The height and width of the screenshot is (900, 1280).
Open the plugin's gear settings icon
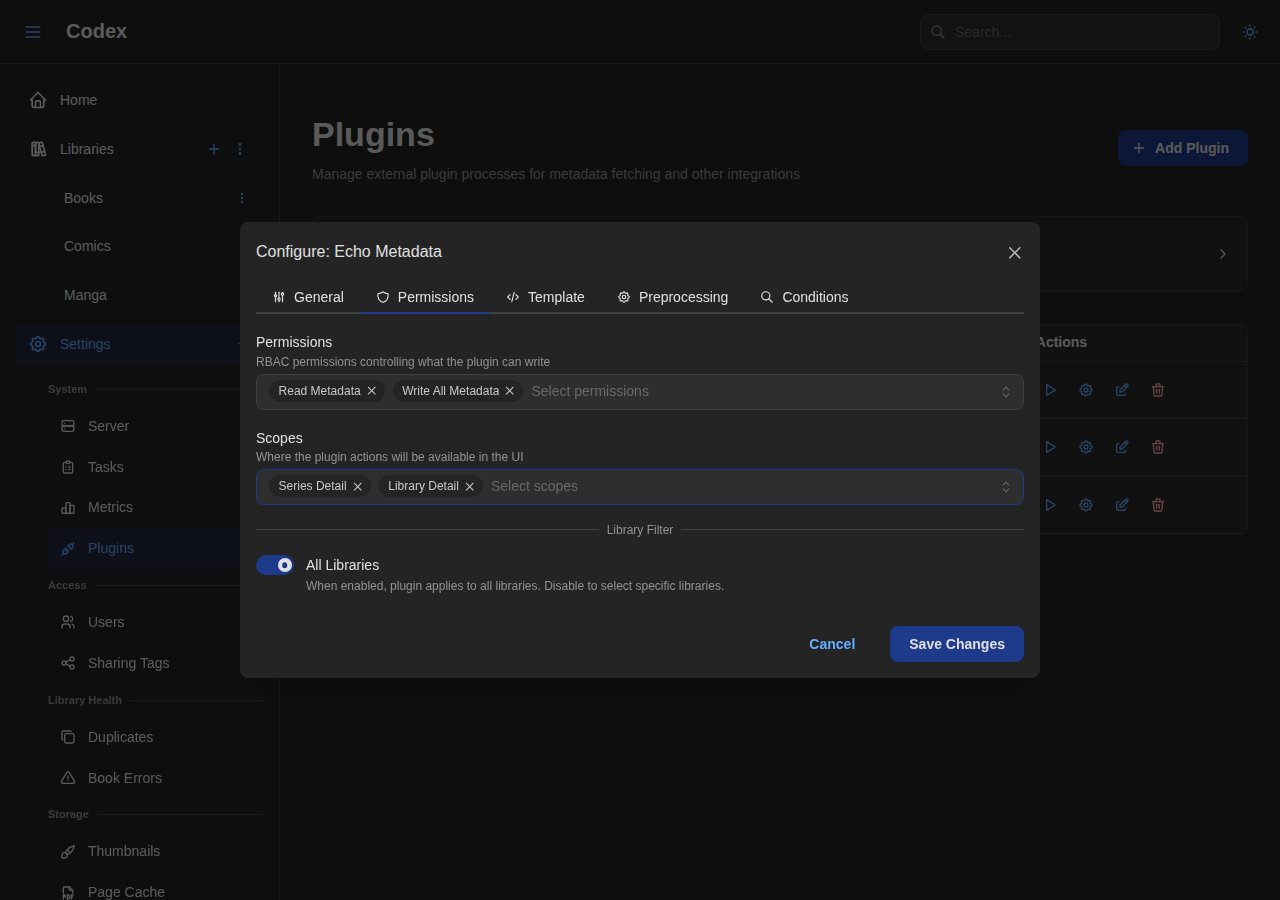coord(1086,390)
